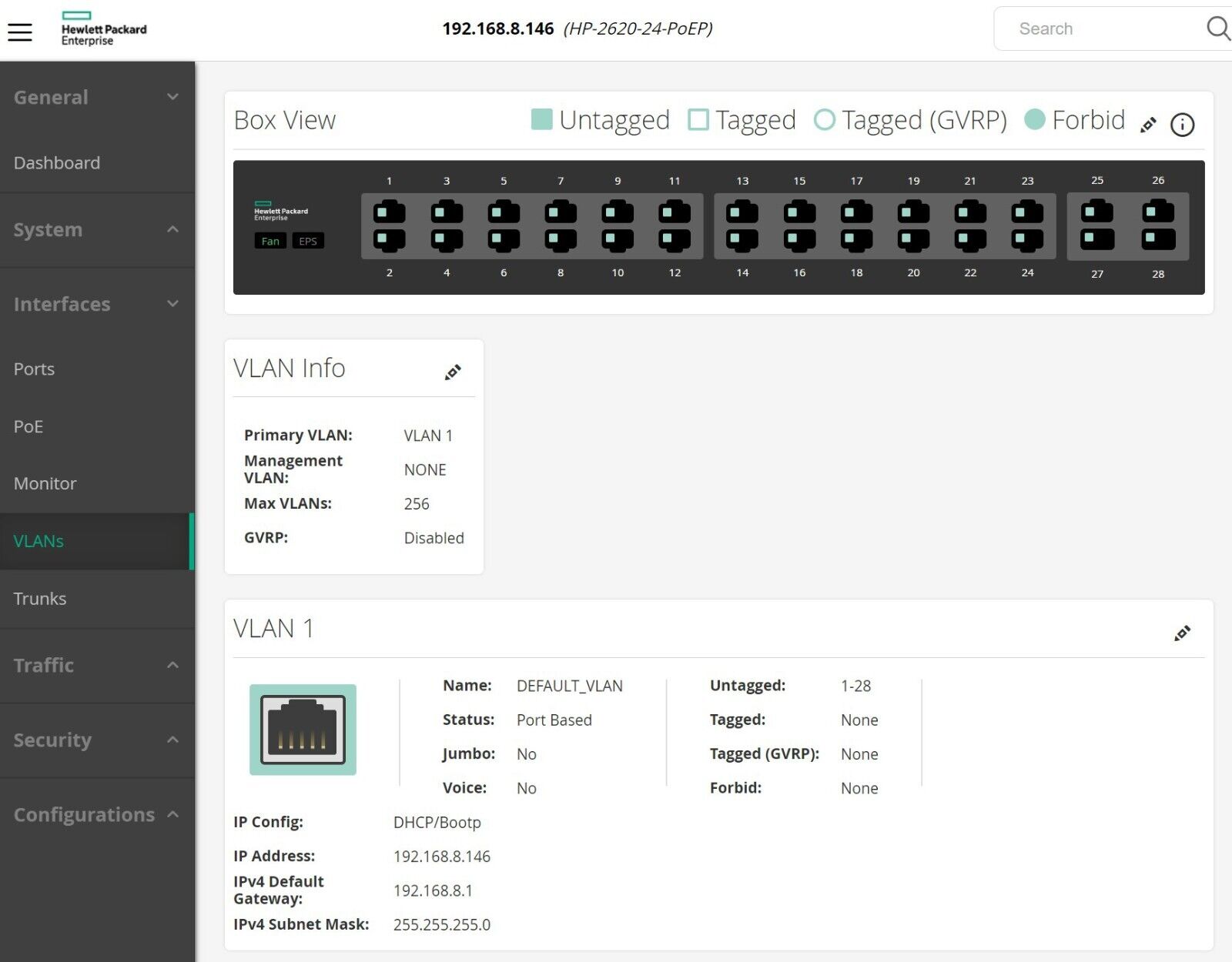Select port 1 in Box View
The width and height of the screenshot is (1232, 962).
390,212
